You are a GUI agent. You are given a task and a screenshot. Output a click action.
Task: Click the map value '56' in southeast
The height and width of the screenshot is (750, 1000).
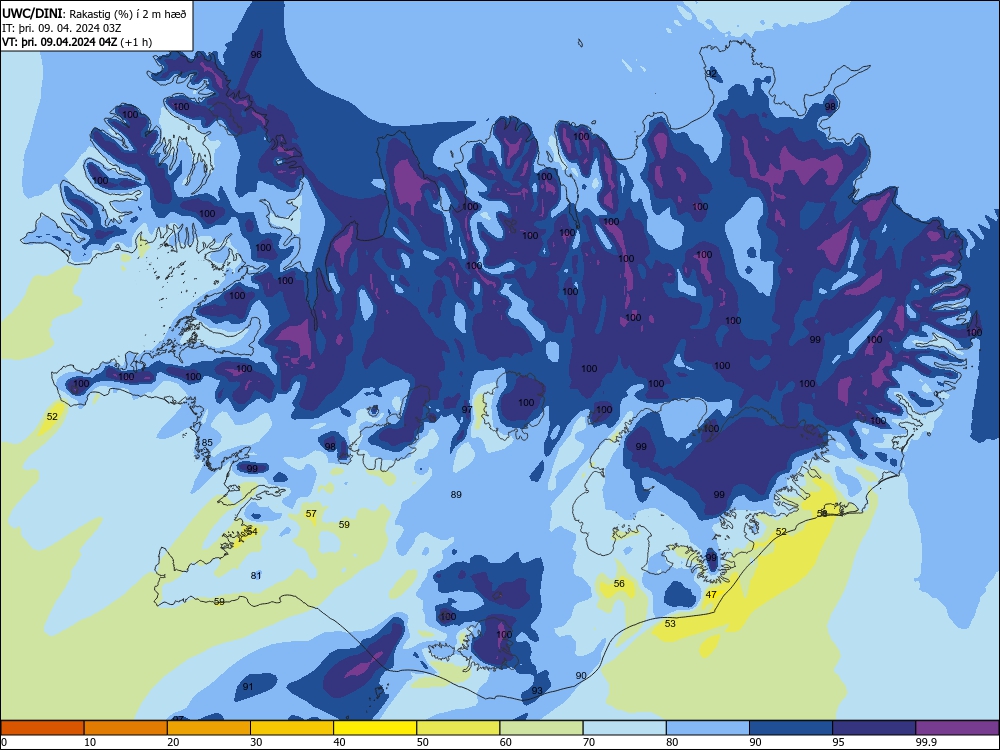(x=619, y=584)
